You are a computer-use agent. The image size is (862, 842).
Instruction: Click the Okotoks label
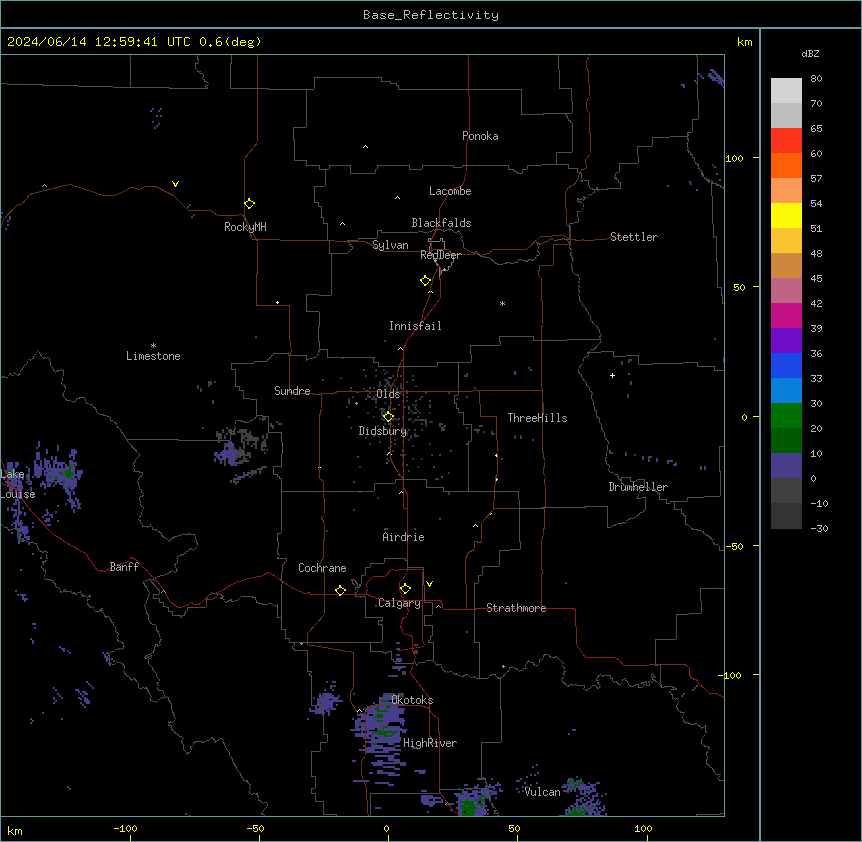(x=412, y=700)
